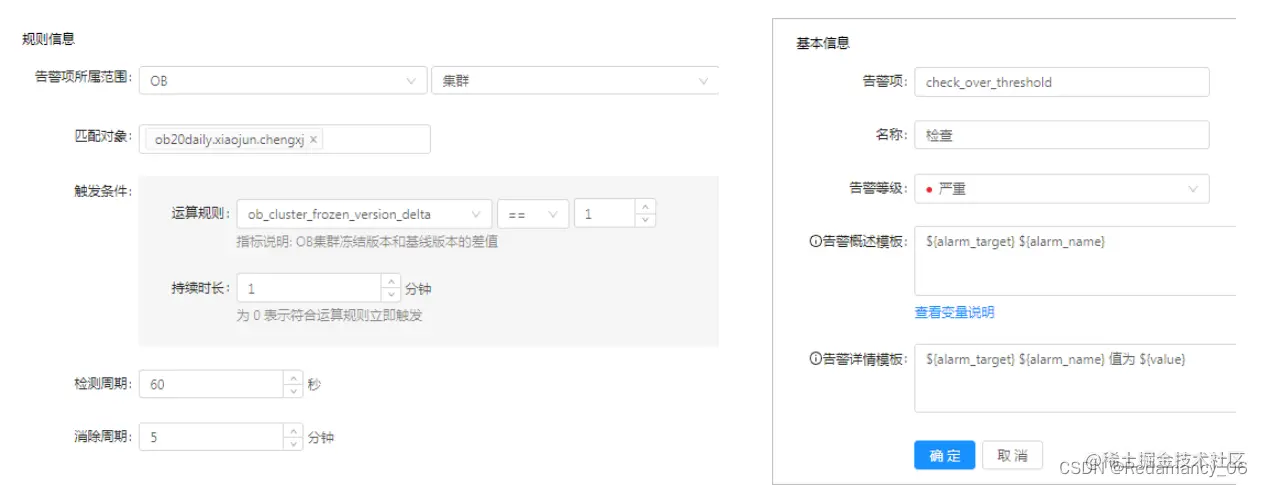Click the 告警概述模板 text area
This screenshot has width=1262, height=487.
point(1075,261)
